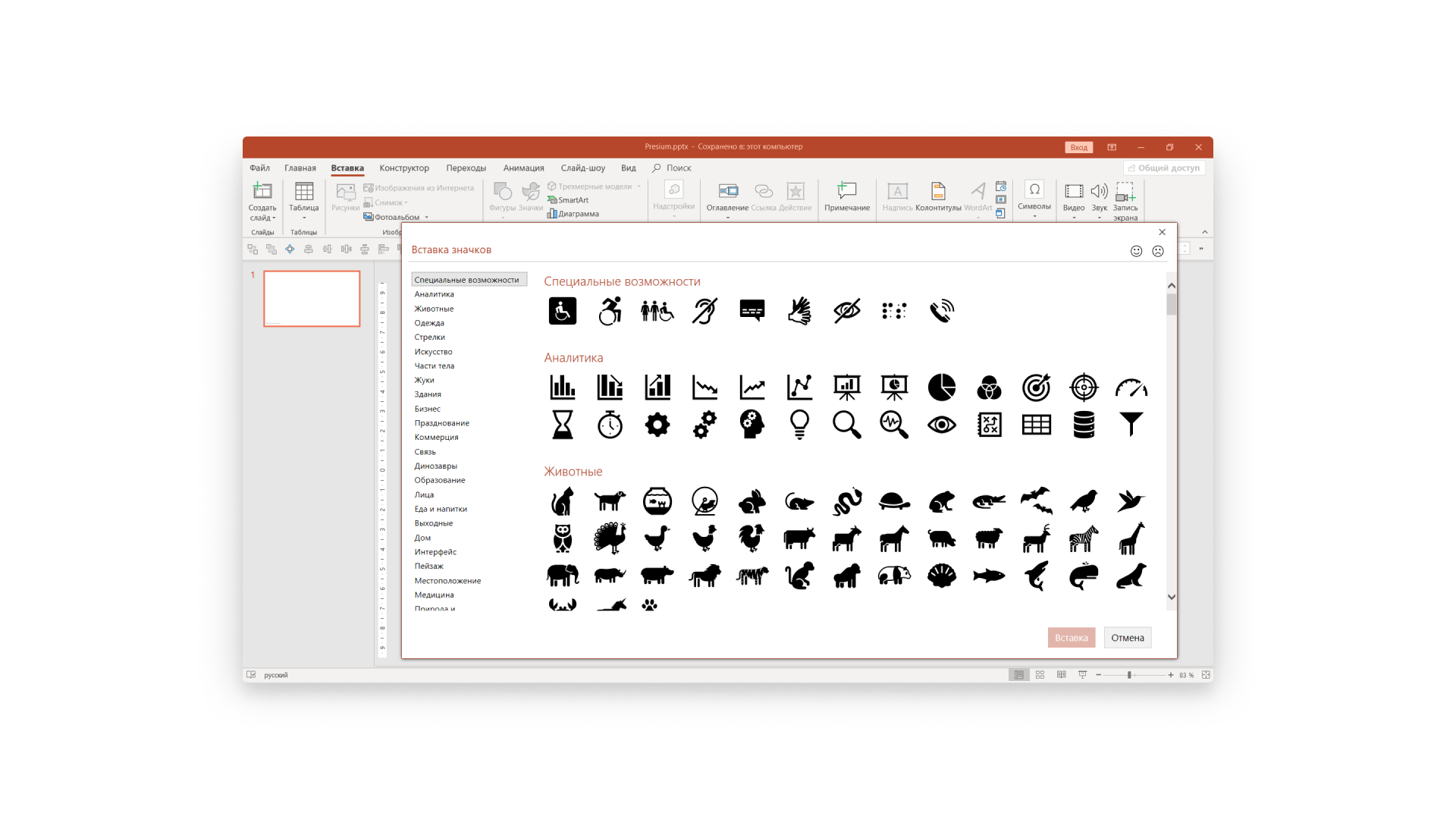Select Животные category in list
The width and height of the screenshot is (1456, 819).
(434, 309)
